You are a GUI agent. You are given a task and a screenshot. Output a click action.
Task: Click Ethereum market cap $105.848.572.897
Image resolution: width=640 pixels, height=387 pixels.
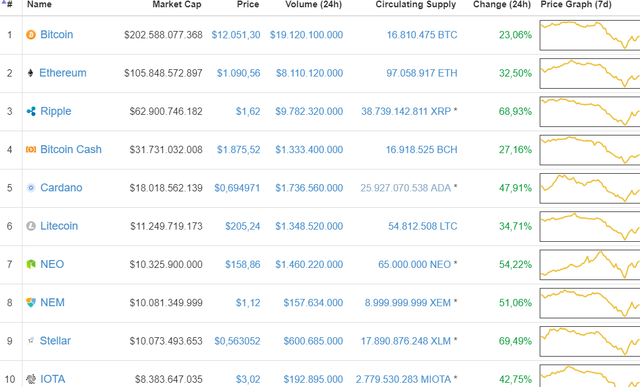(x=163, y=73)
